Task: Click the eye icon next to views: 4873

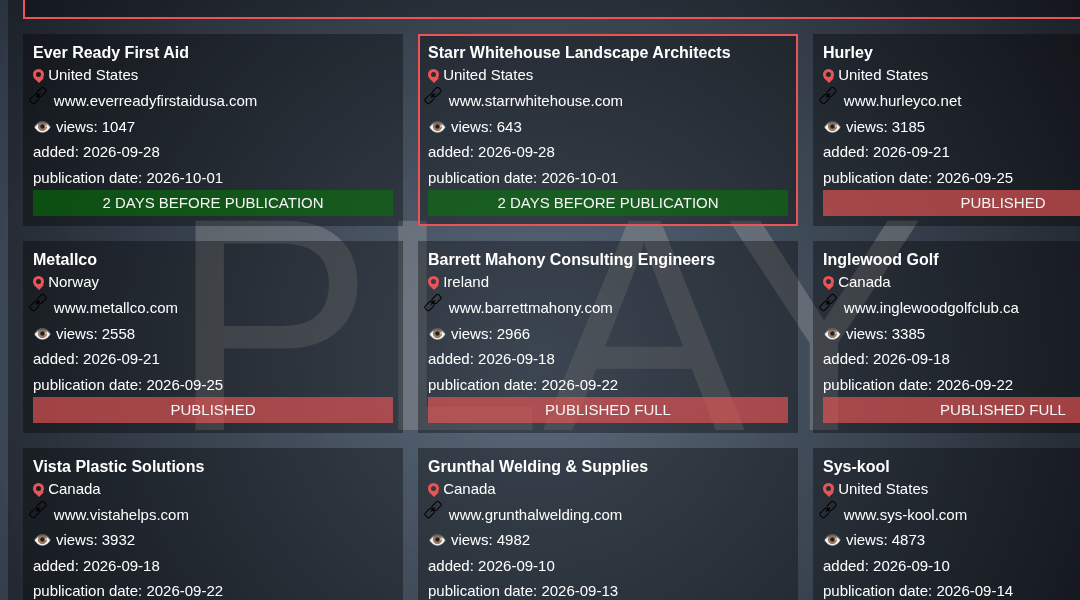Action: pos(832,540)
